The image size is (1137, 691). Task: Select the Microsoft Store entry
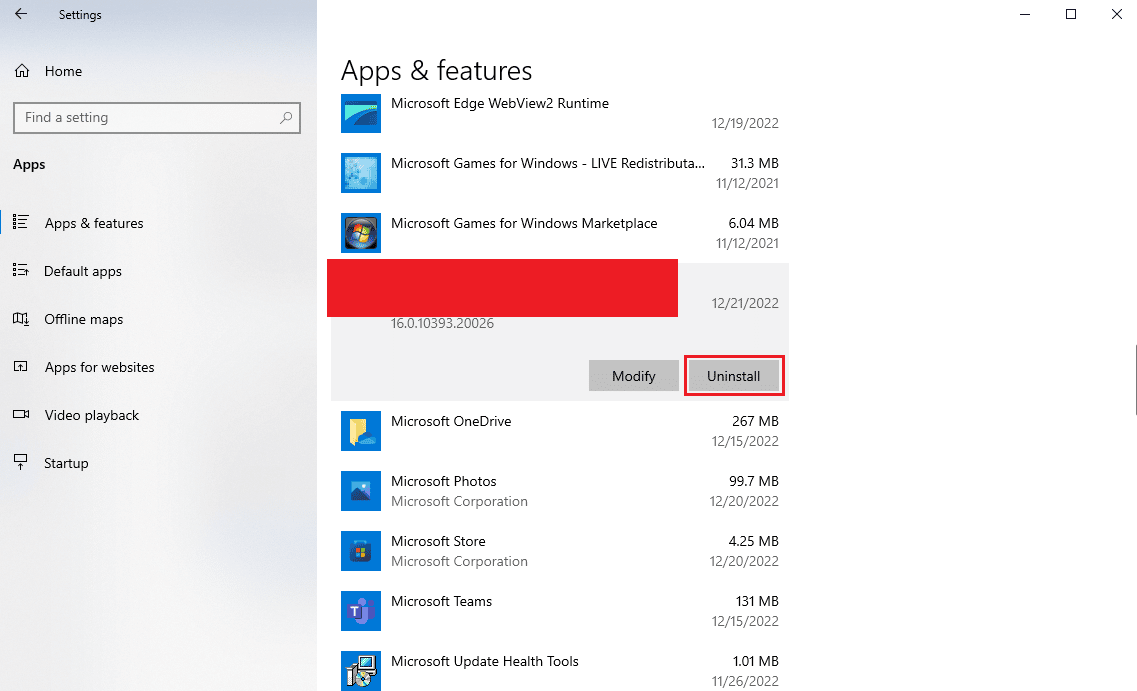click(x=560, y=551)
